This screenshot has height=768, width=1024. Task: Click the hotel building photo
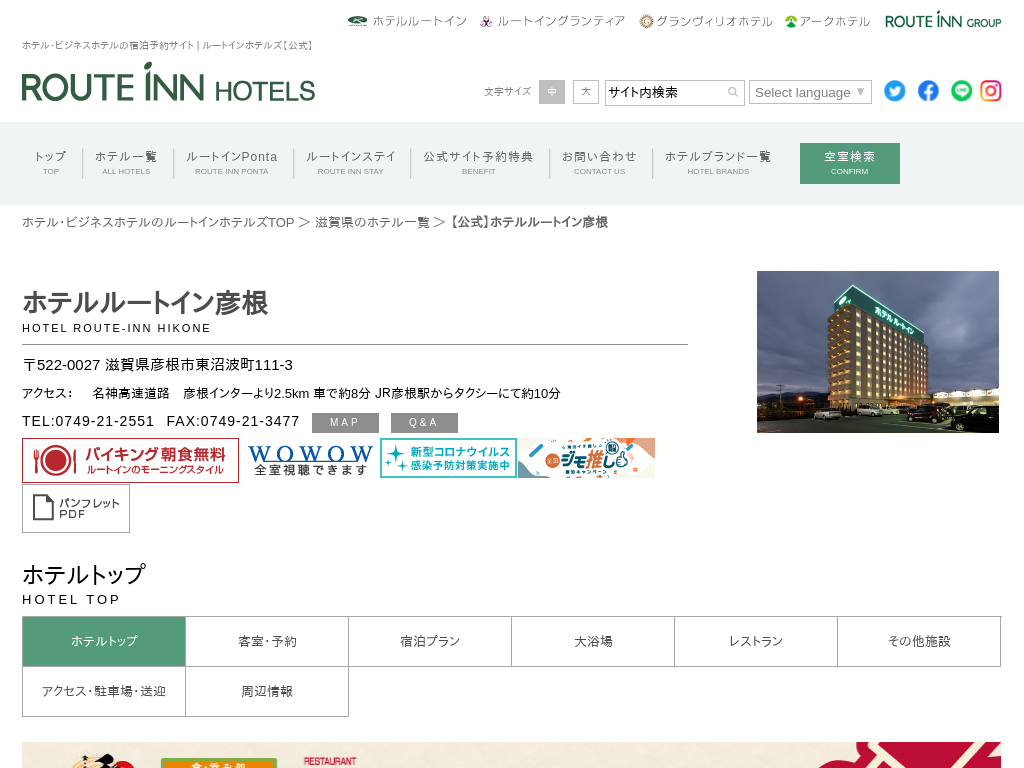[x=877, y=352]
